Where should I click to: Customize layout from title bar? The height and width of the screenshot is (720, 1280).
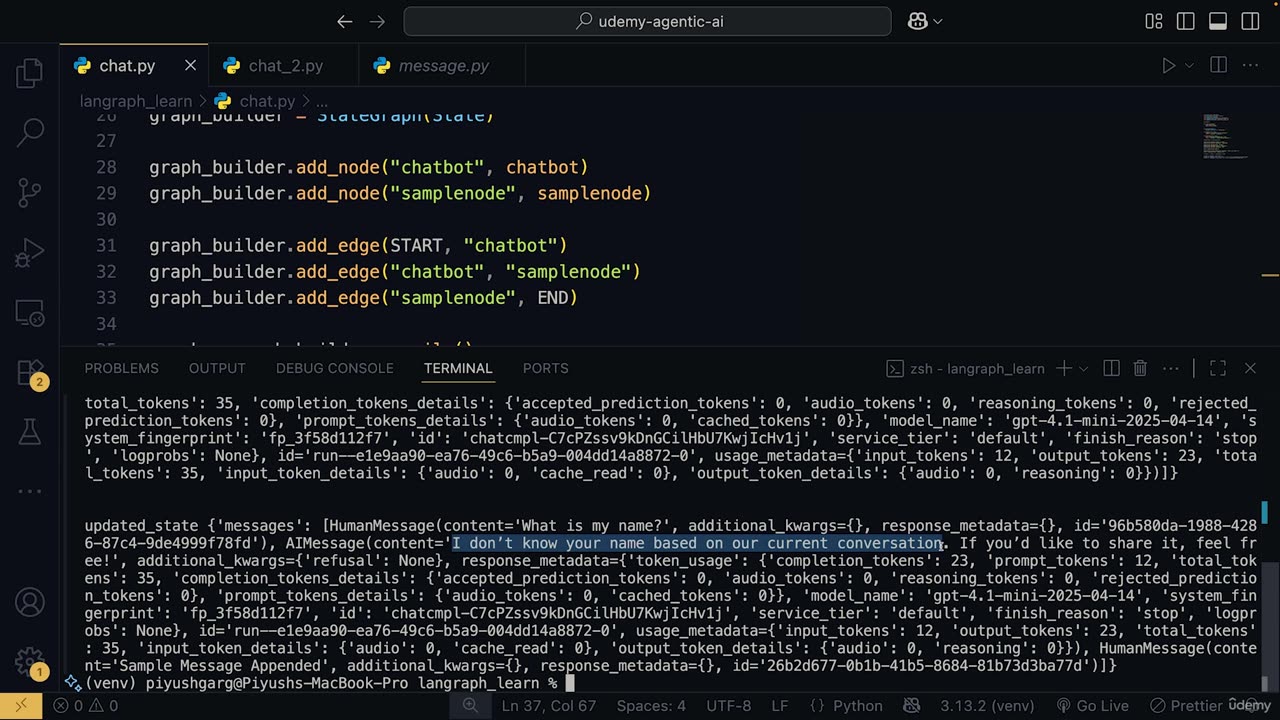click(1154, 21)
